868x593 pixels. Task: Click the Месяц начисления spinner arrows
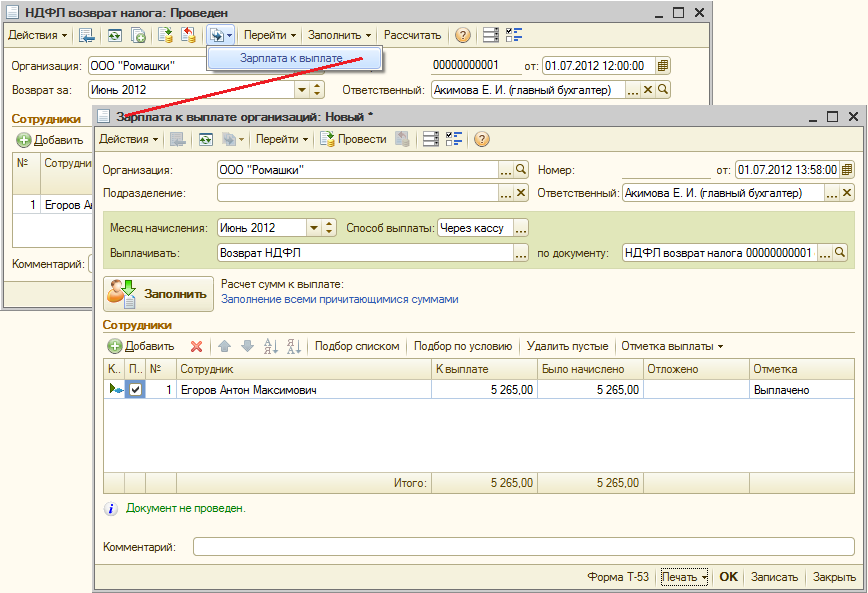tap(329, 228)
